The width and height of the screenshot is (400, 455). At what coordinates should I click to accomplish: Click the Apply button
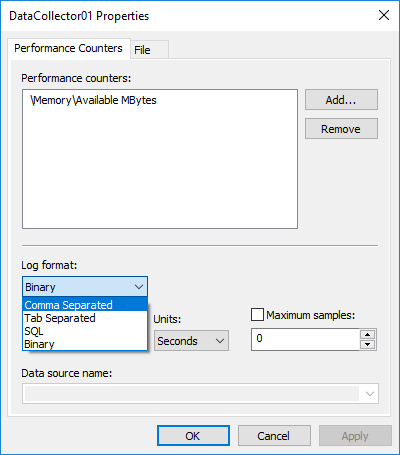(x=355, y=435)
